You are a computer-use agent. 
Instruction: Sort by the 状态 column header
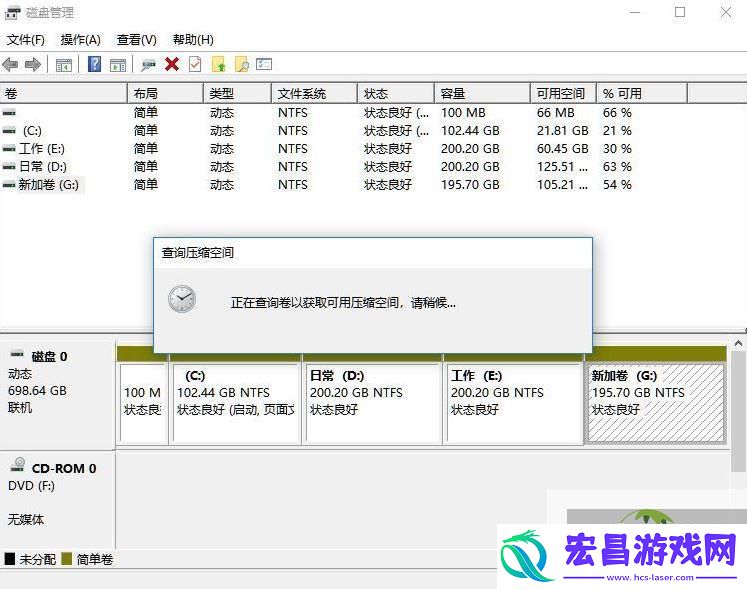coord(396,93)
